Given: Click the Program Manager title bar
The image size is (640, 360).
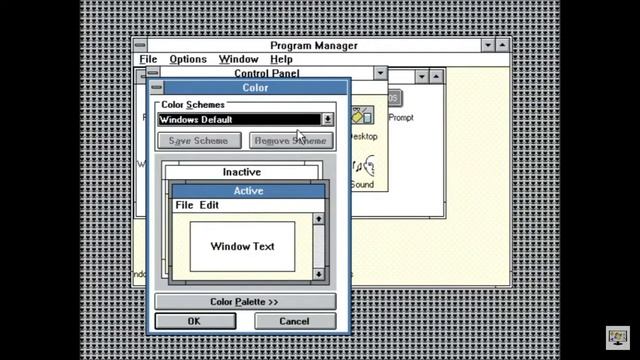Looking at the screenshot, I should point(314,45).
